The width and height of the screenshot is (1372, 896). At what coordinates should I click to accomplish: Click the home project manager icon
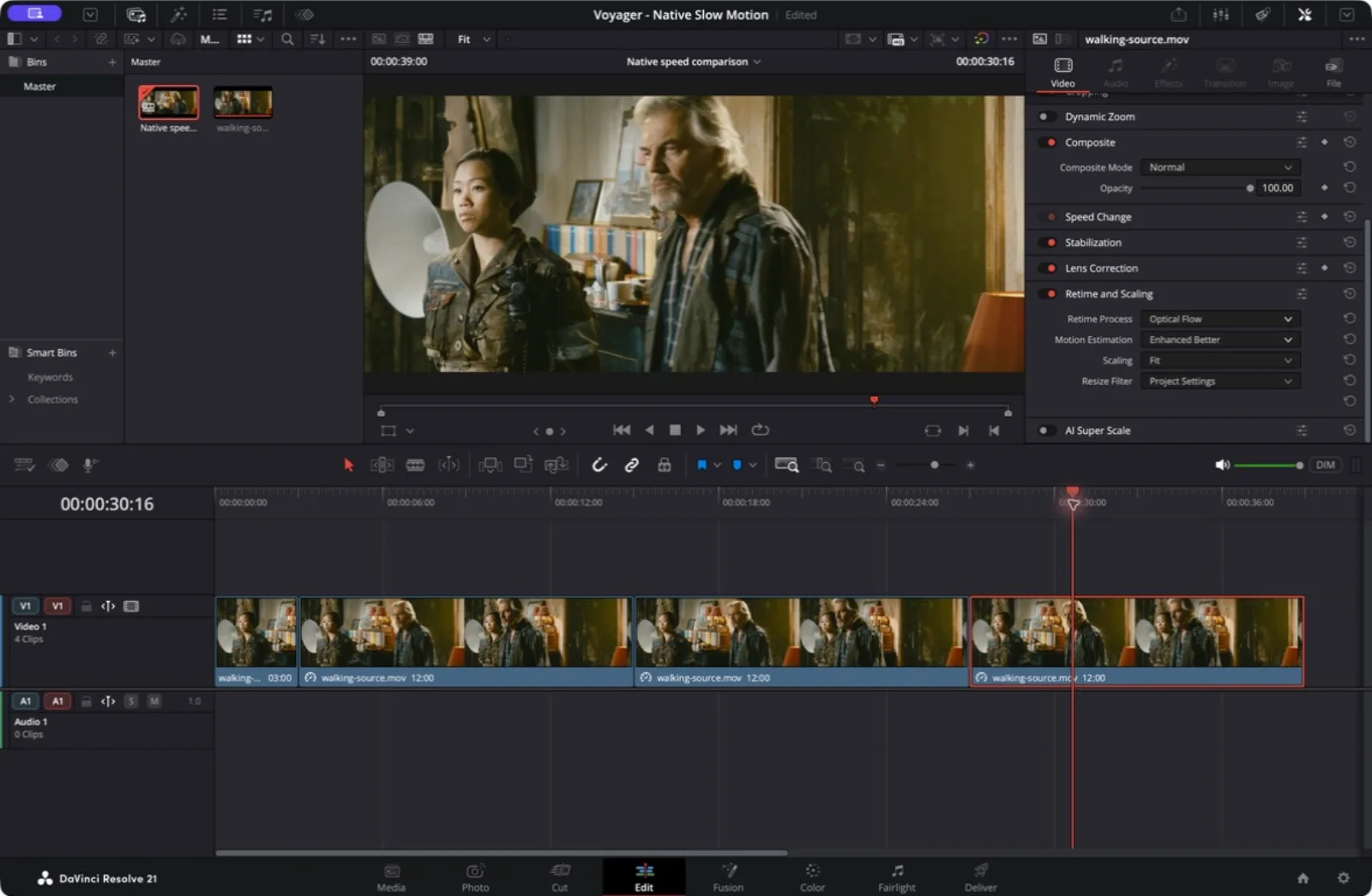(1303, 878)
